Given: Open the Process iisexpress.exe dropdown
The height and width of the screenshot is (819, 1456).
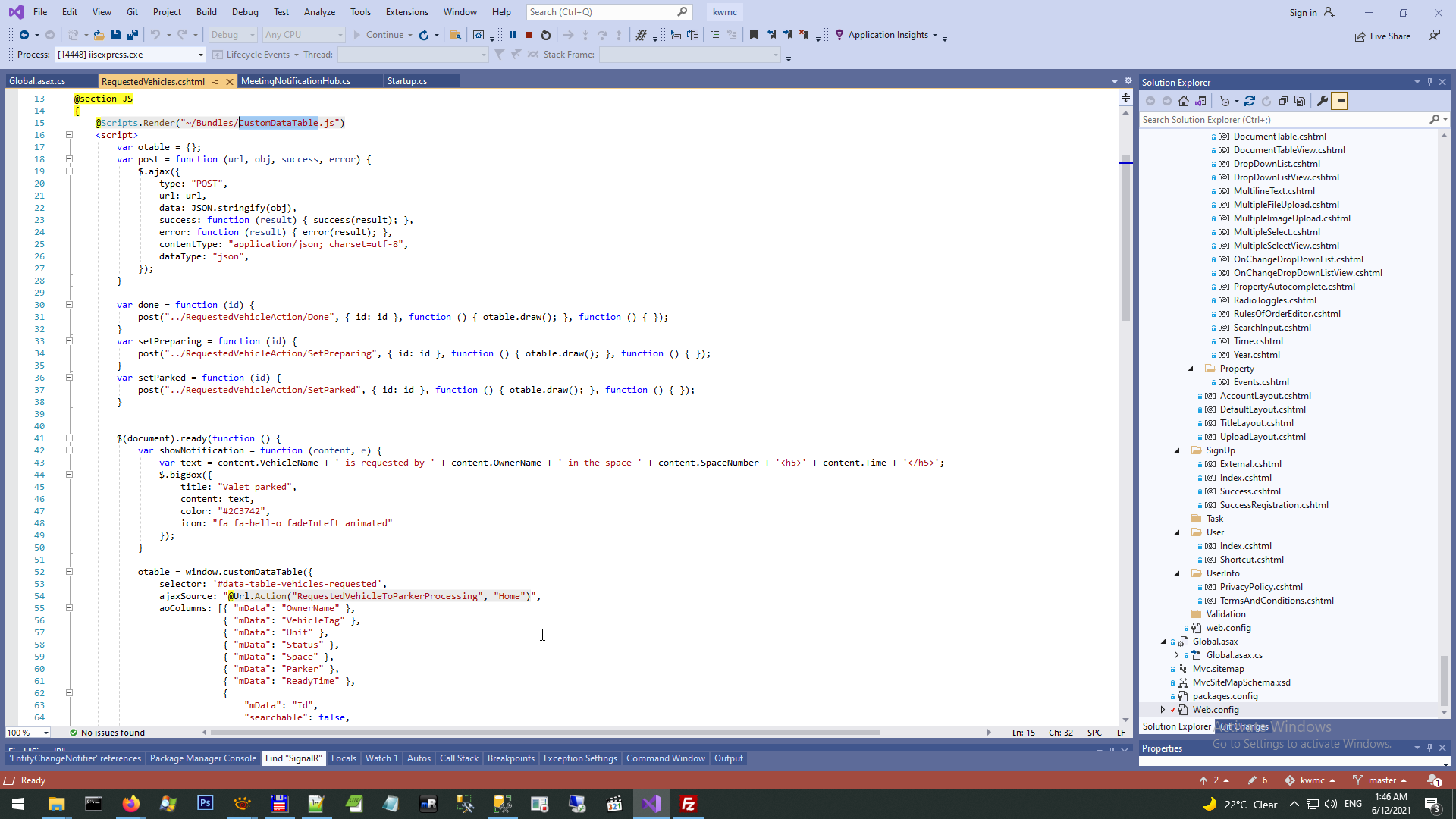Looking at the screenshot, I should [x=201, y=55].
